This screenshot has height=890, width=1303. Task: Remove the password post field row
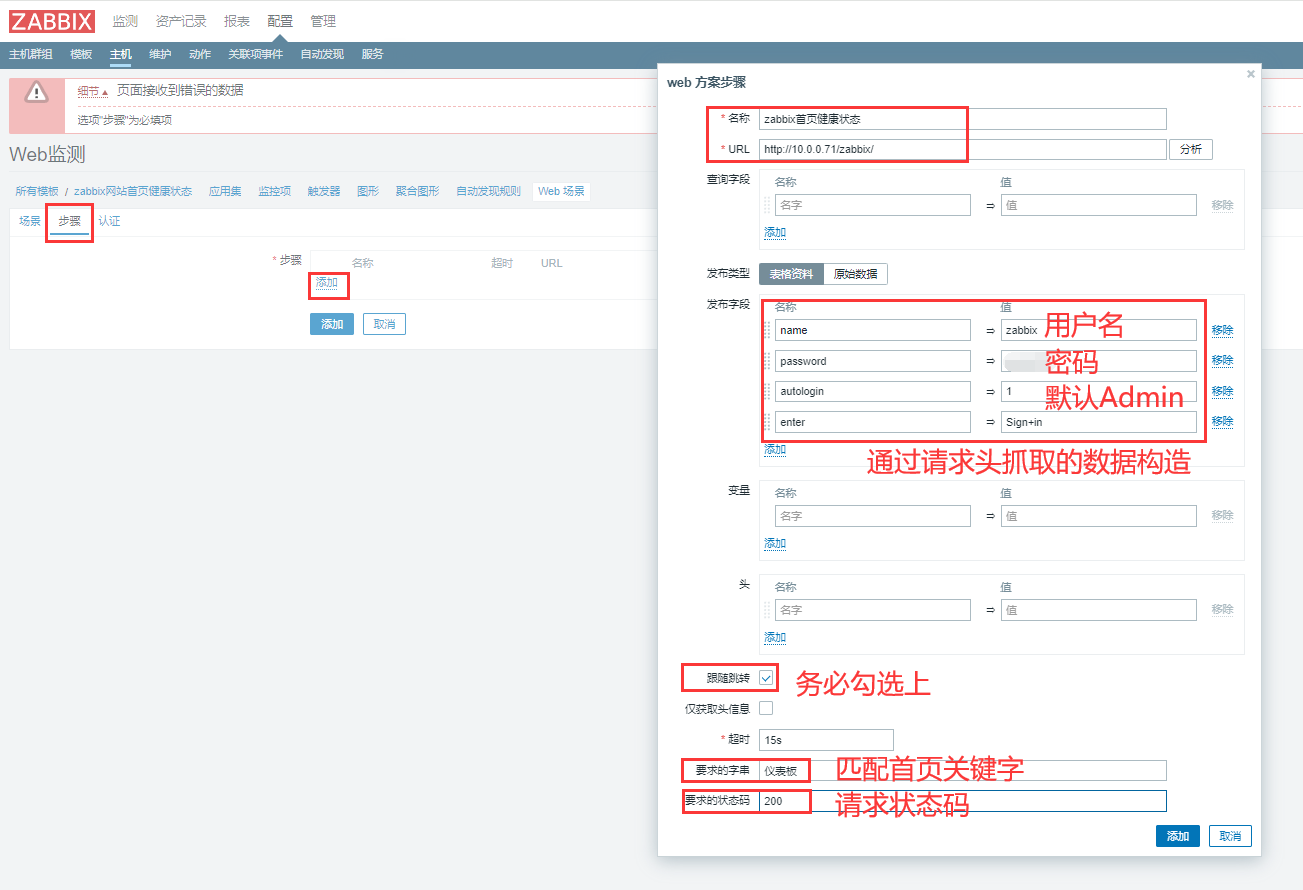coord(1222,360)
